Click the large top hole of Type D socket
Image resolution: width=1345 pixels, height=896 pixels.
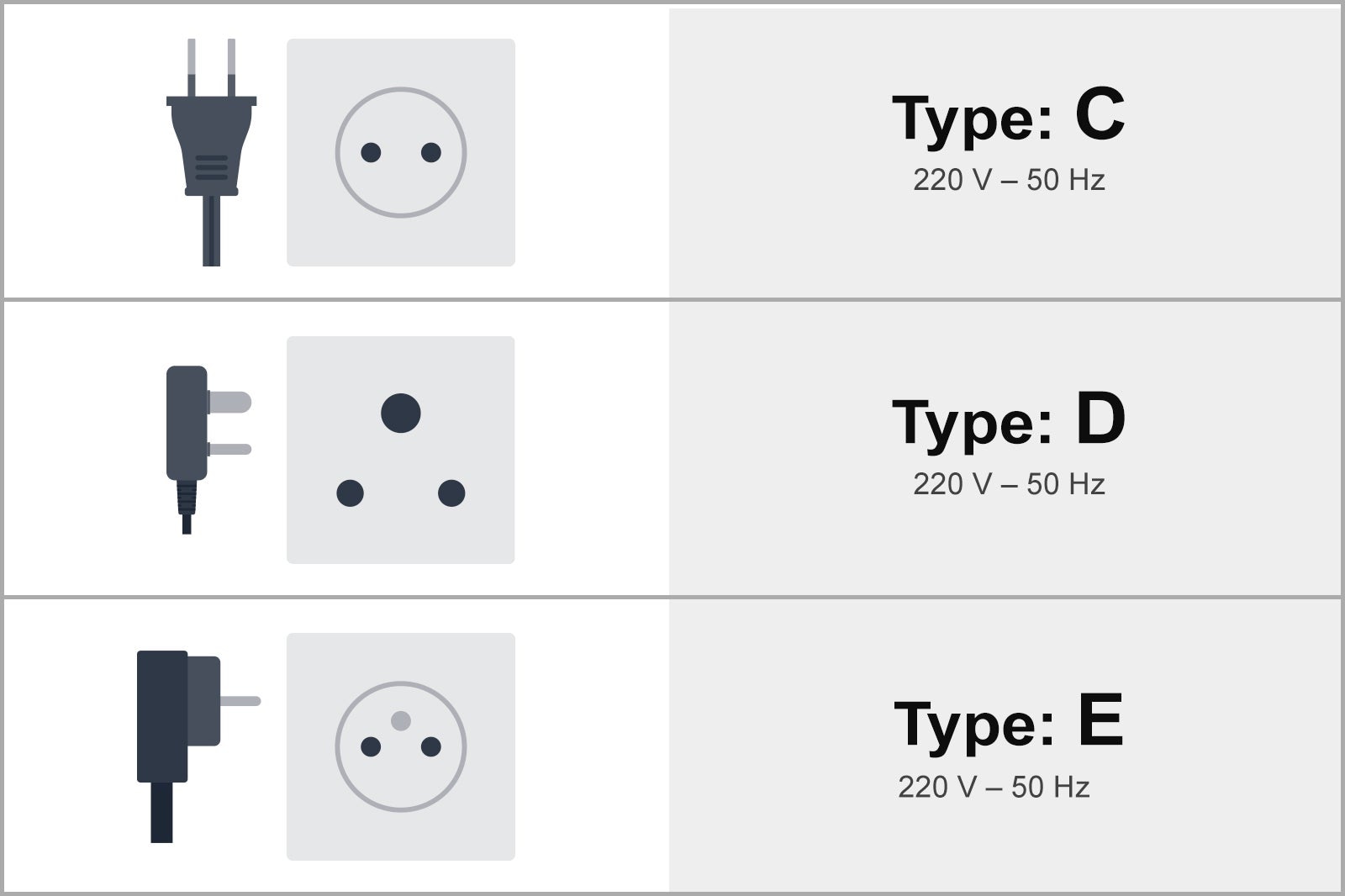coord(401,413)
